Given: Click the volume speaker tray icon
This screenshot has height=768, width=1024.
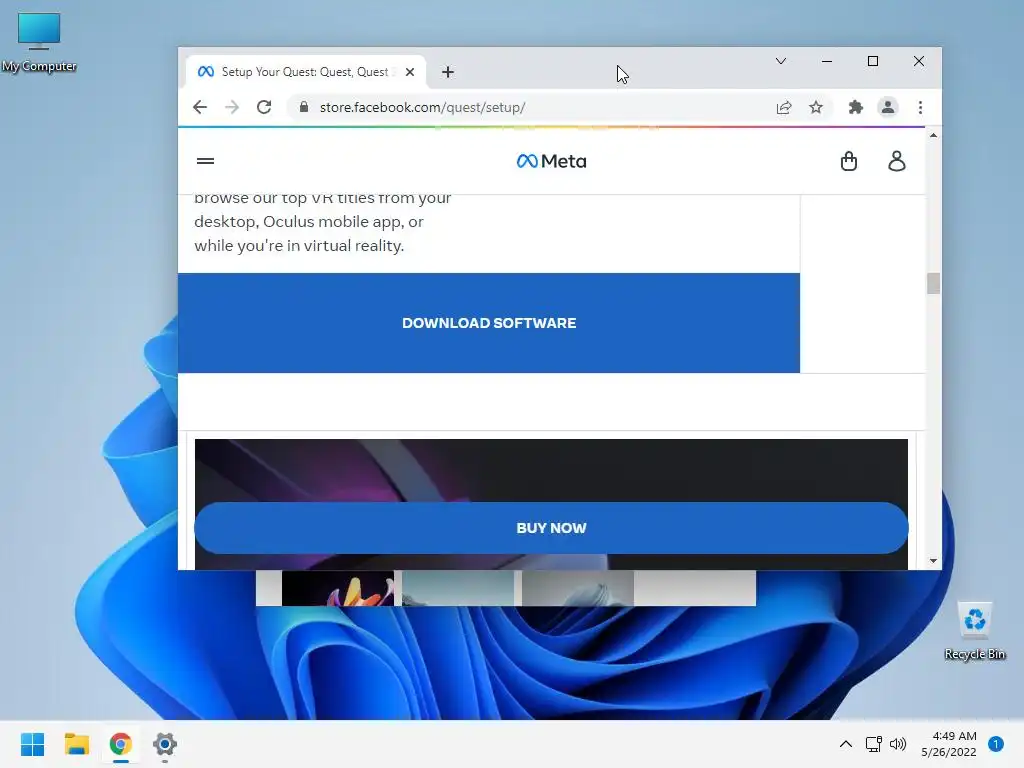Looking at the screenshot, I should click(898, 744).
